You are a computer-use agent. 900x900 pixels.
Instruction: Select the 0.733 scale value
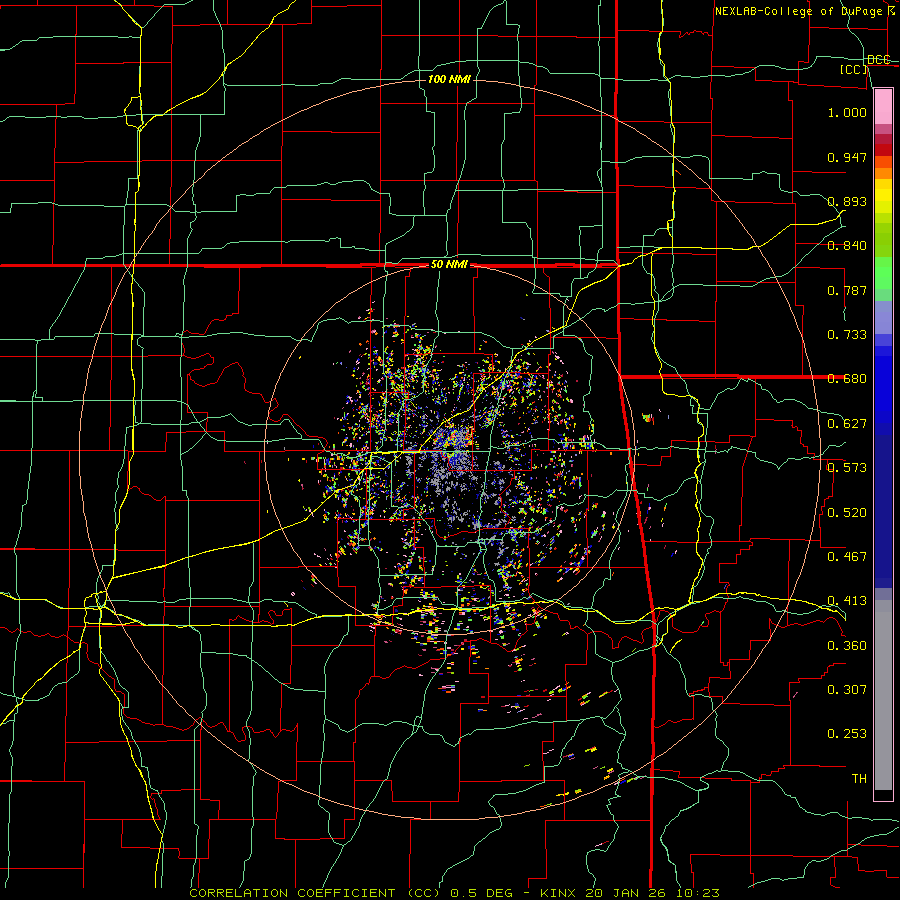coord(847,334)
